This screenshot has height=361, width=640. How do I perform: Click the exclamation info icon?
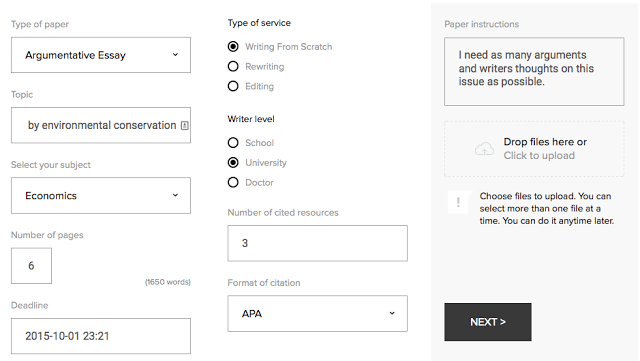(x=458, y=202)
